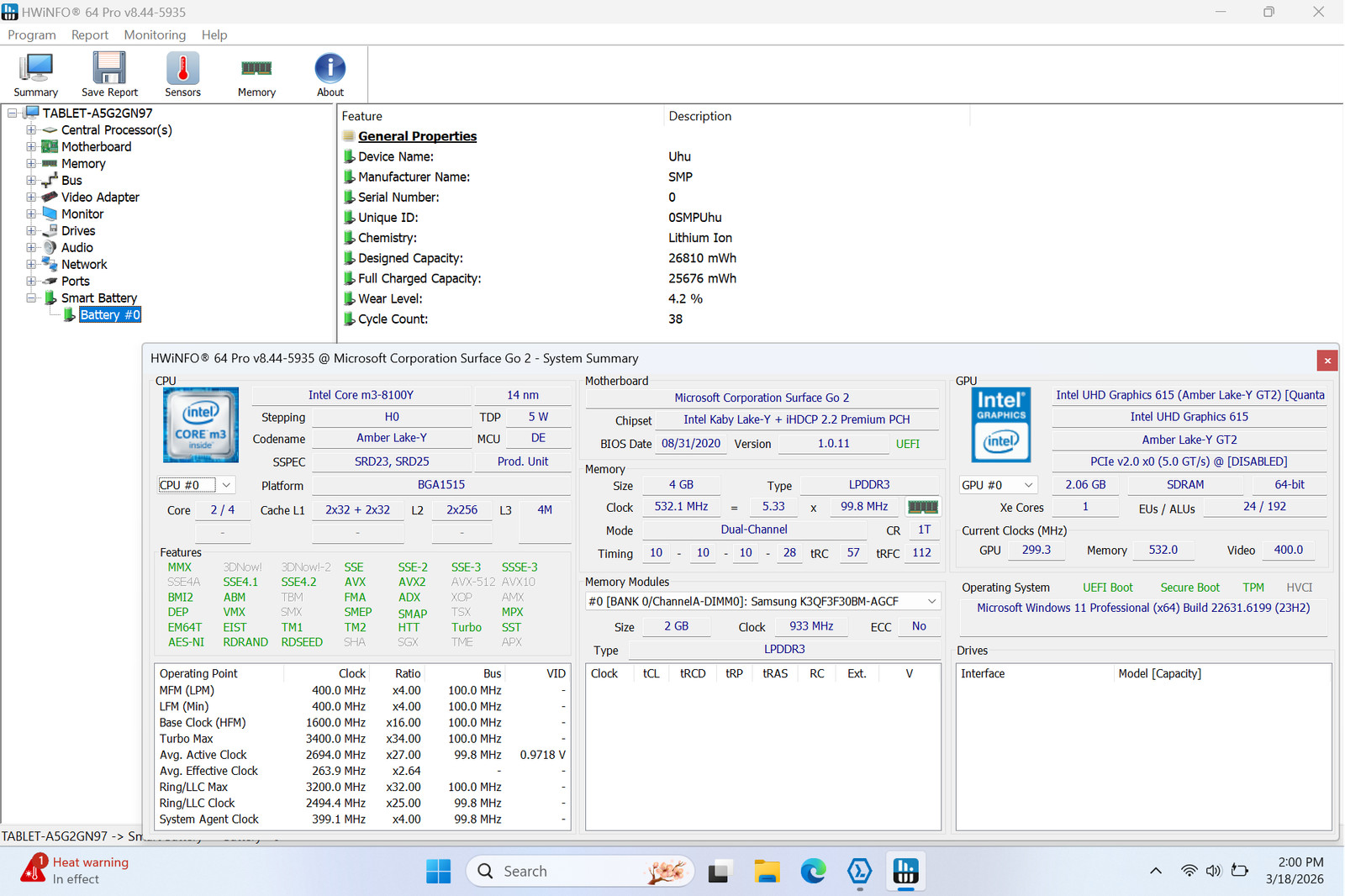The height and width of the screenshot is (896, 1345).
Task: Click the Smart Battery tree icon
Action: (x=50, y=298)
